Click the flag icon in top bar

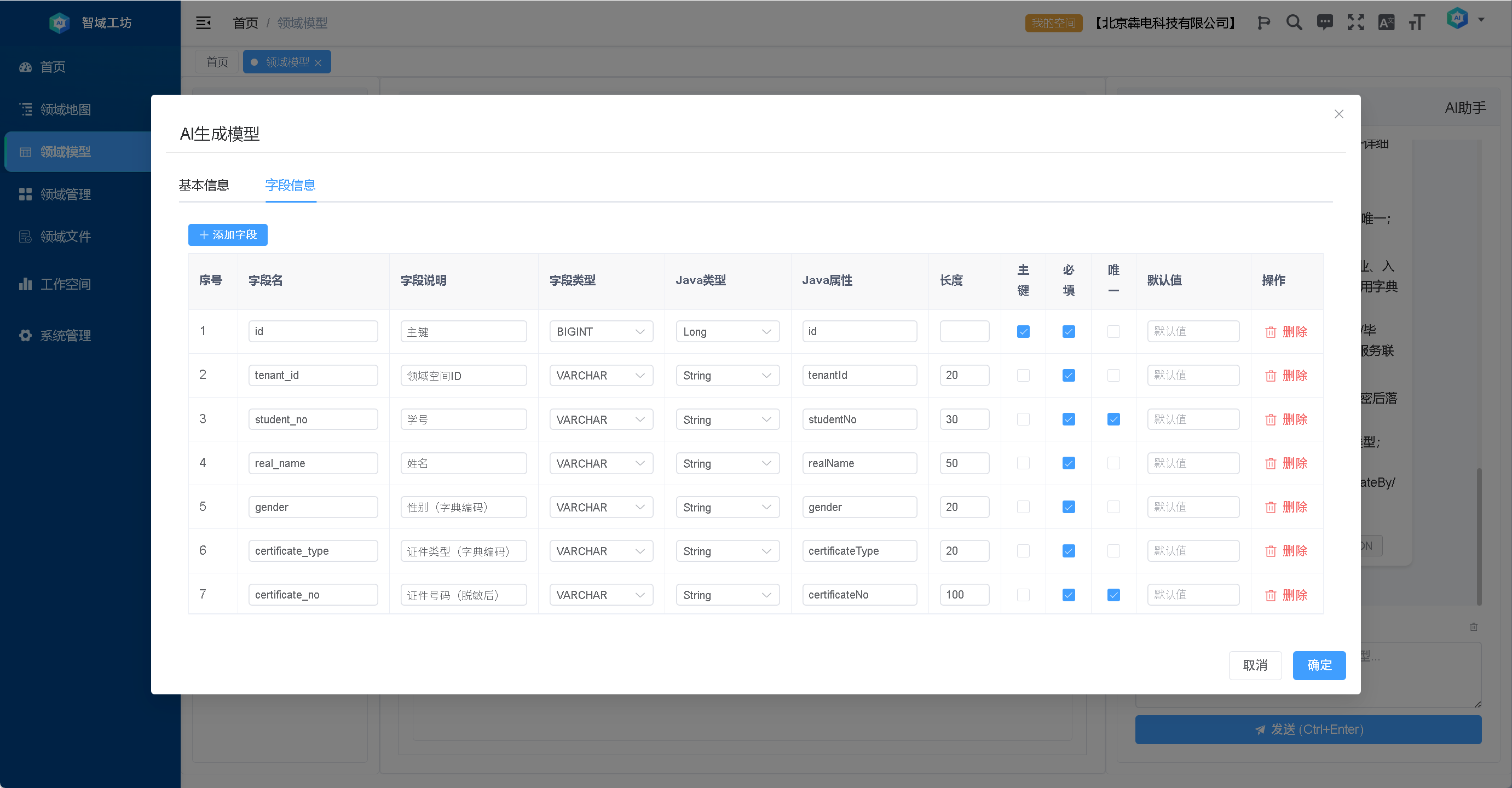1263,22
